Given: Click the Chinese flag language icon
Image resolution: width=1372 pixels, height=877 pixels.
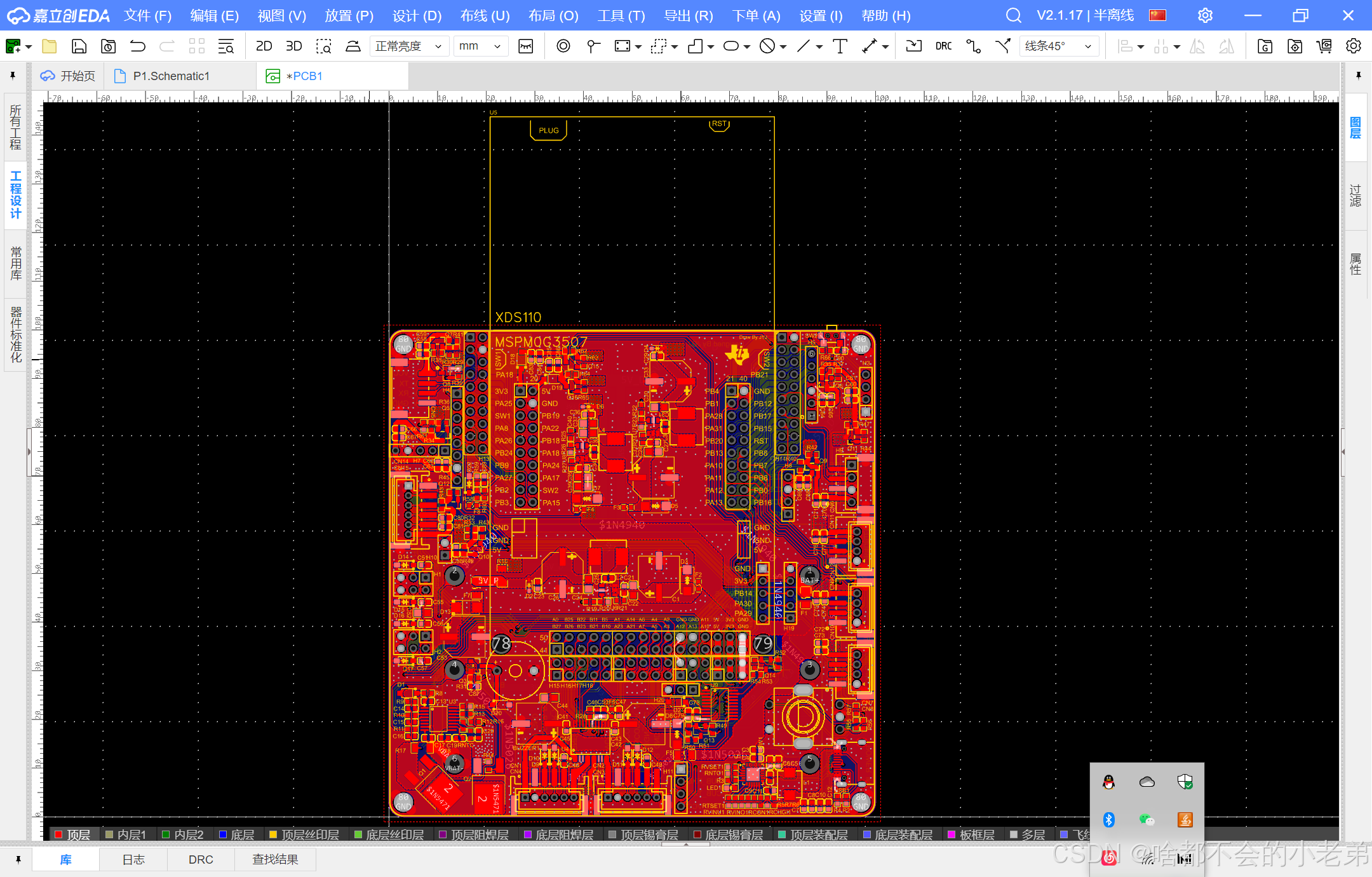Looking at the screenshot, I should click(1157, 15).
